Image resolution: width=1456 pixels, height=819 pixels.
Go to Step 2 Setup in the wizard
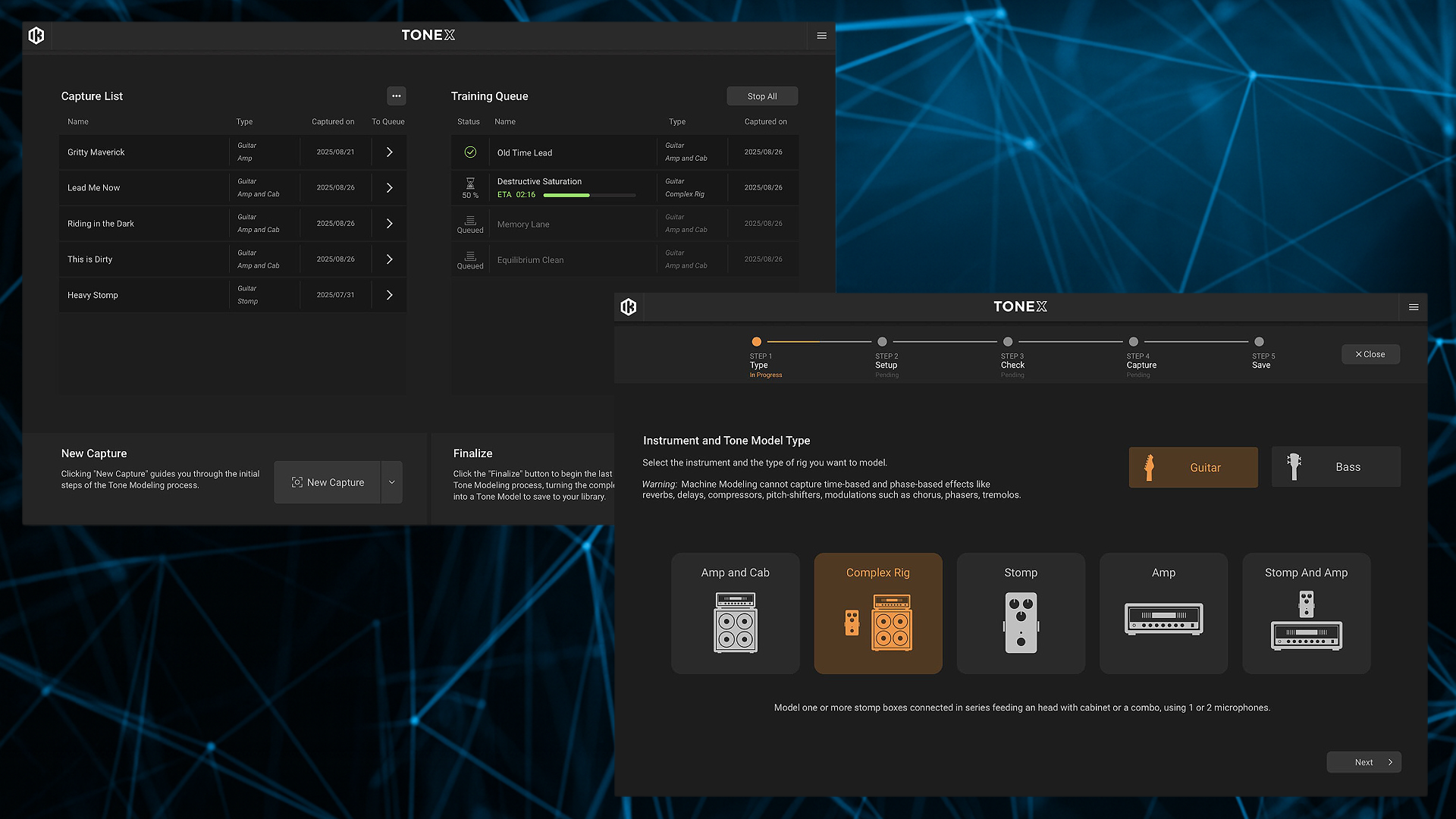point(882,342)
